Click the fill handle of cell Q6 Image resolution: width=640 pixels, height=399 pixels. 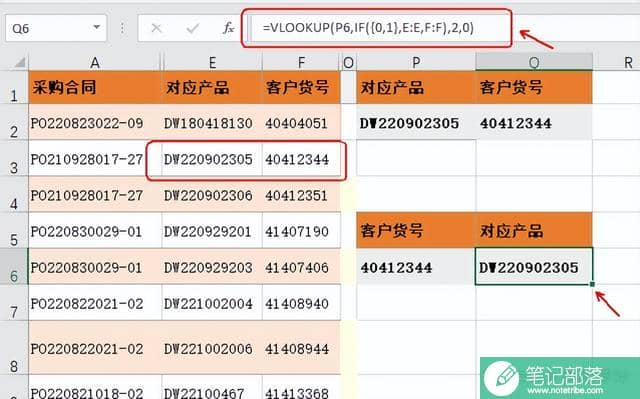(x=592, y=284)
